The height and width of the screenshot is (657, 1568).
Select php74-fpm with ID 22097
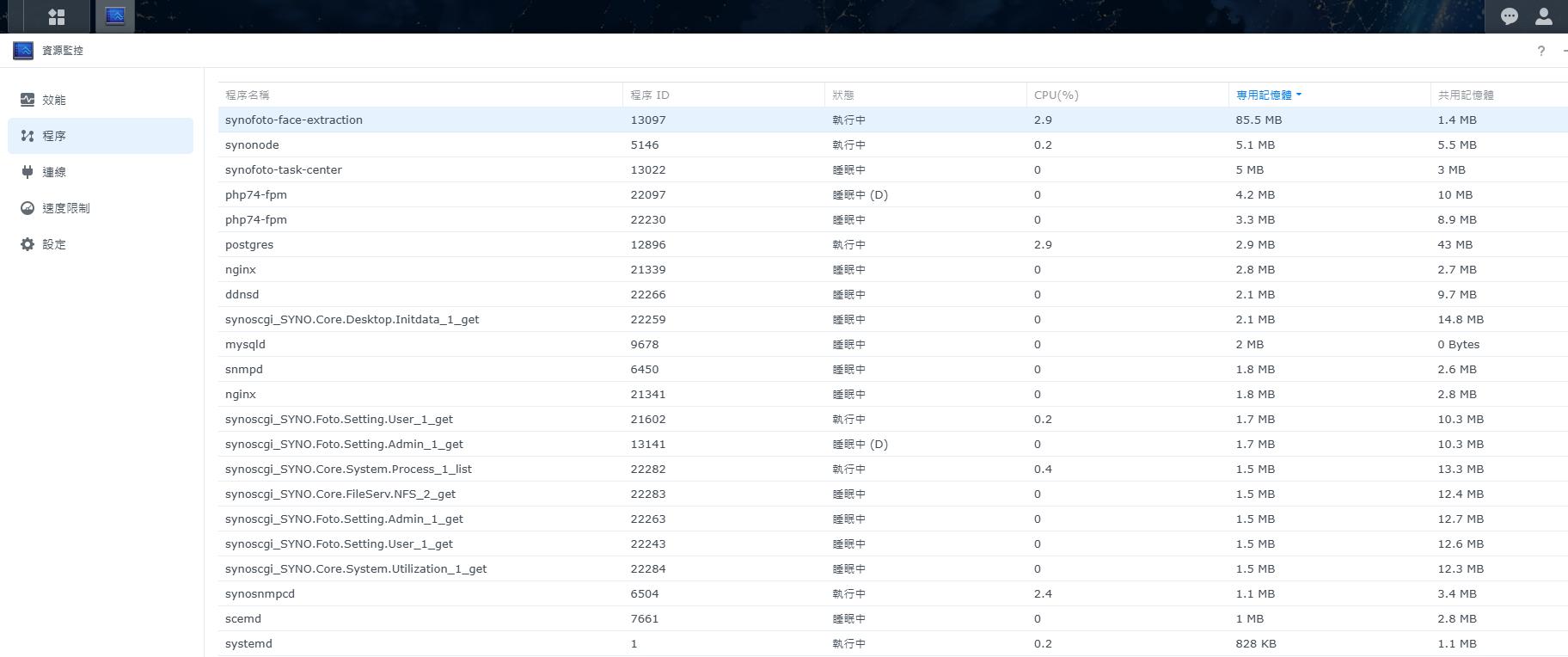(x=893, y=194)
